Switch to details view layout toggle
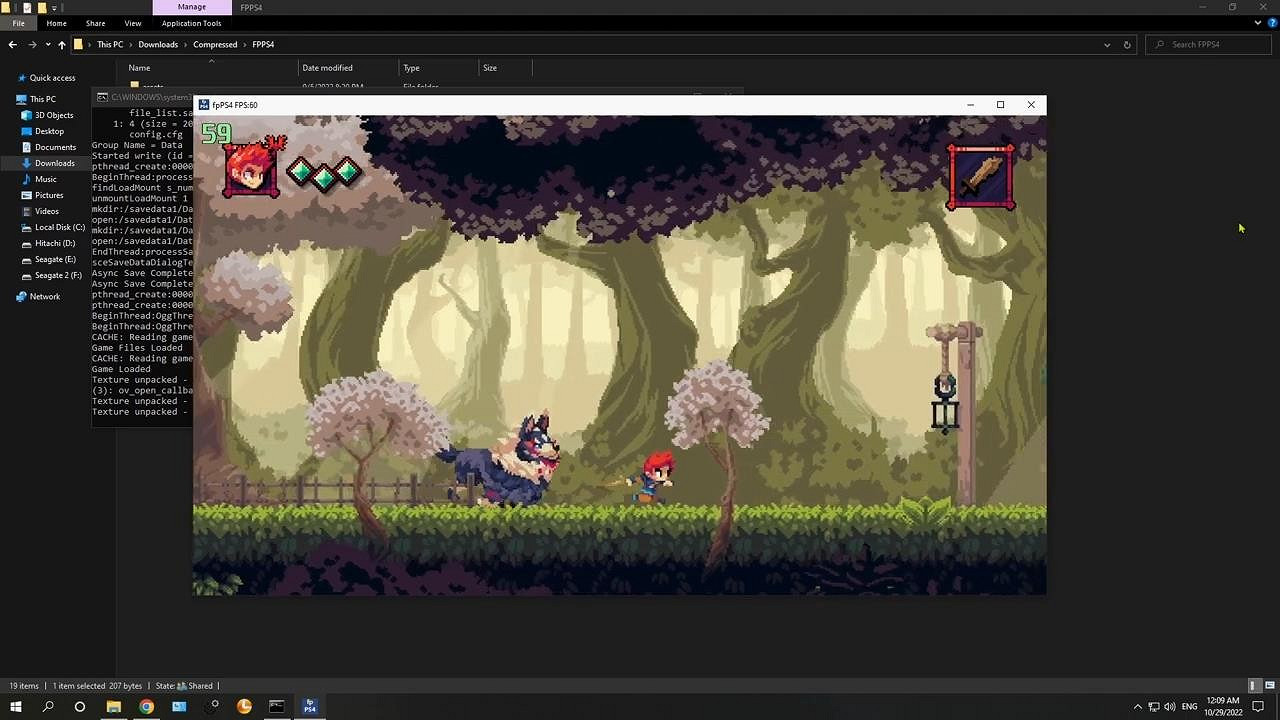 1253,686
